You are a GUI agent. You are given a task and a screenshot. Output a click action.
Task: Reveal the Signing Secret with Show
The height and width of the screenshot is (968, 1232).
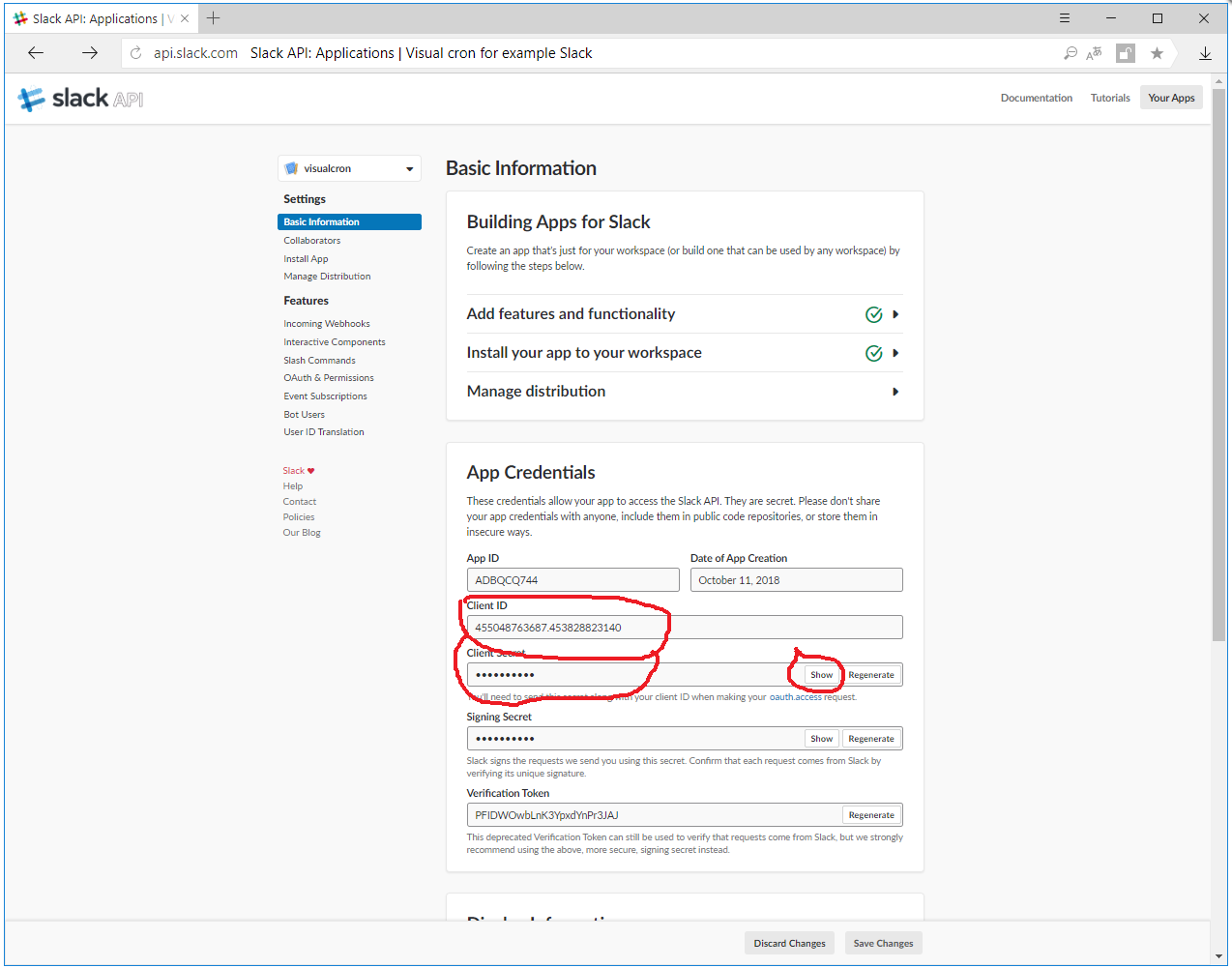[820, 738]
